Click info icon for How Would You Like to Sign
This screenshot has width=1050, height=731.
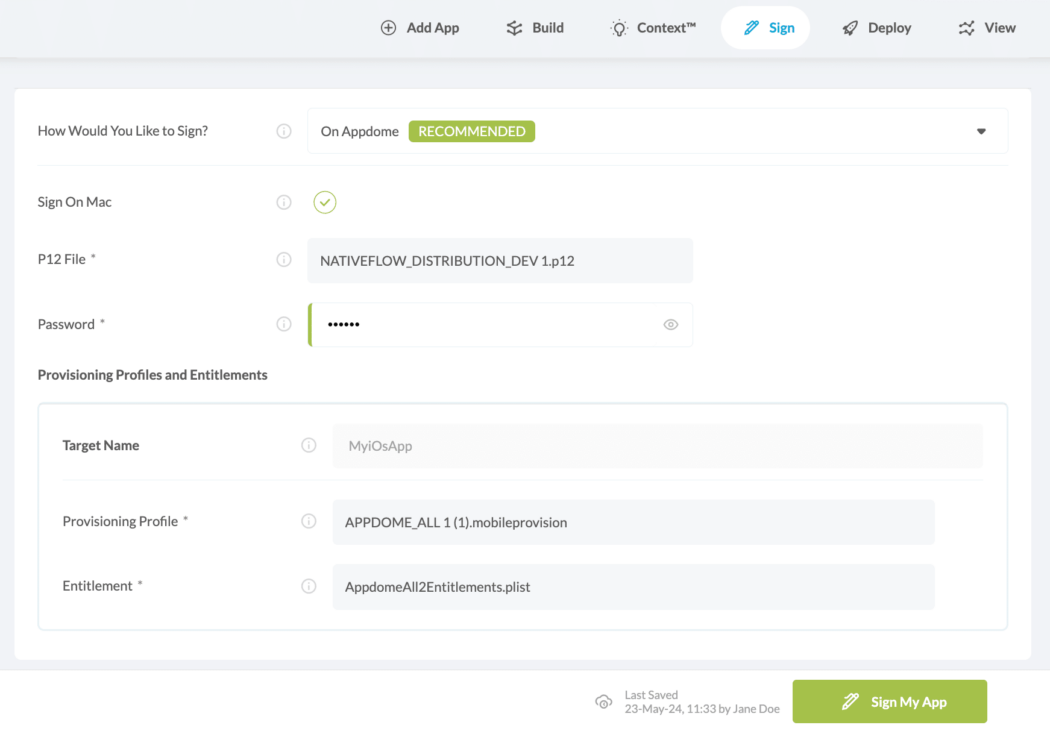click(284, 131)
